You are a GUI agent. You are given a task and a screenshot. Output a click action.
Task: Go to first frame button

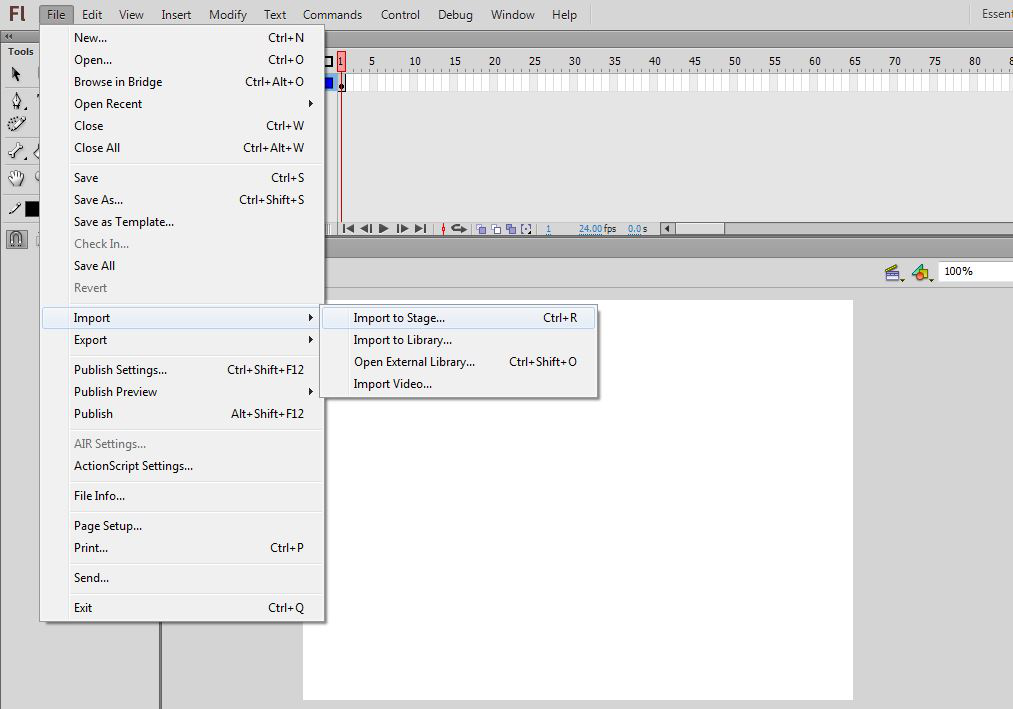click(348, 229)
